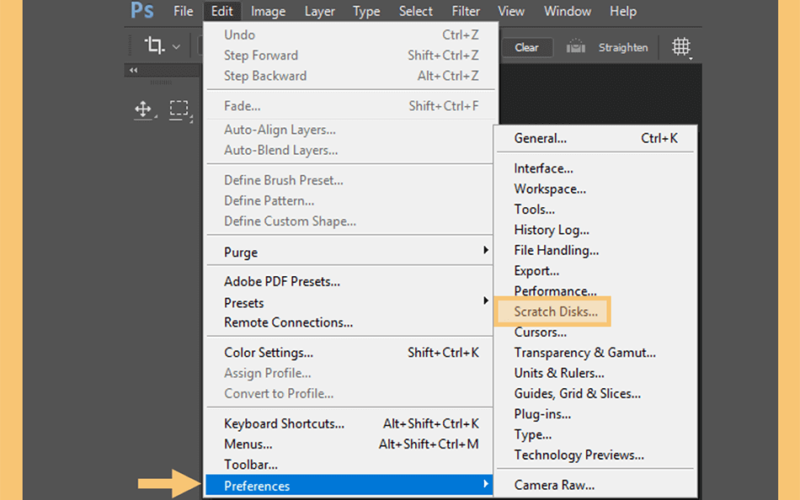Select the Crop tool icon in options bar
Screen dimensions: 800x500
(x=155, y=46)
